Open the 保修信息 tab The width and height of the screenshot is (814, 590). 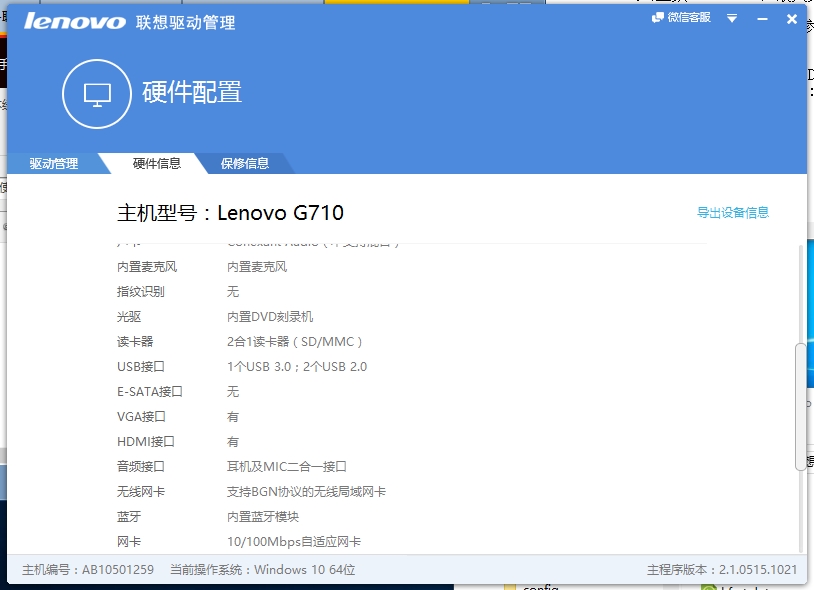245,162
